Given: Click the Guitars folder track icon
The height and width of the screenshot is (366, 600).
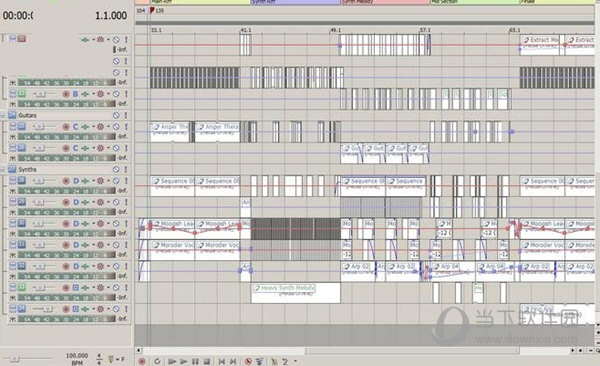Looking at the screenshot, I should click(x=12, y=115).
